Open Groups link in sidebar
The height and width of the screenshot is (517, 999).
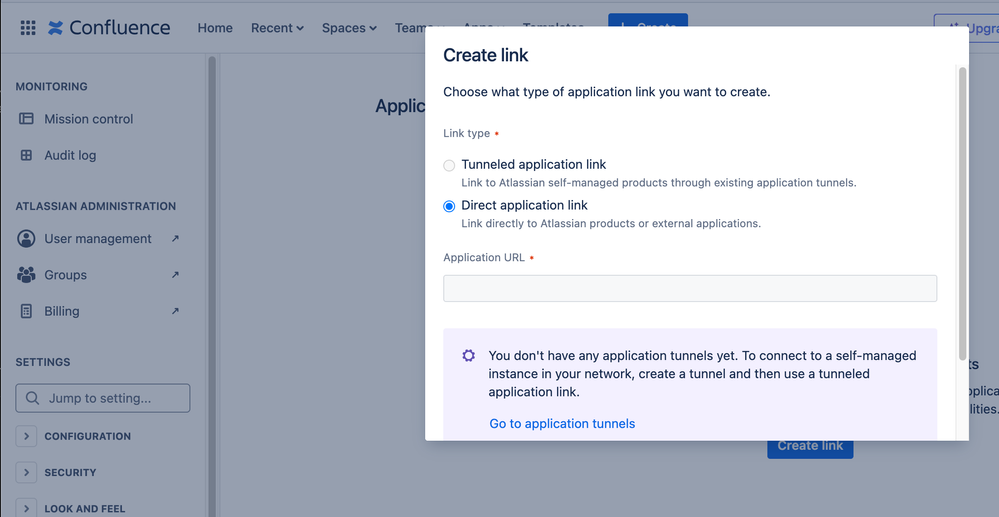pos(65,275)
